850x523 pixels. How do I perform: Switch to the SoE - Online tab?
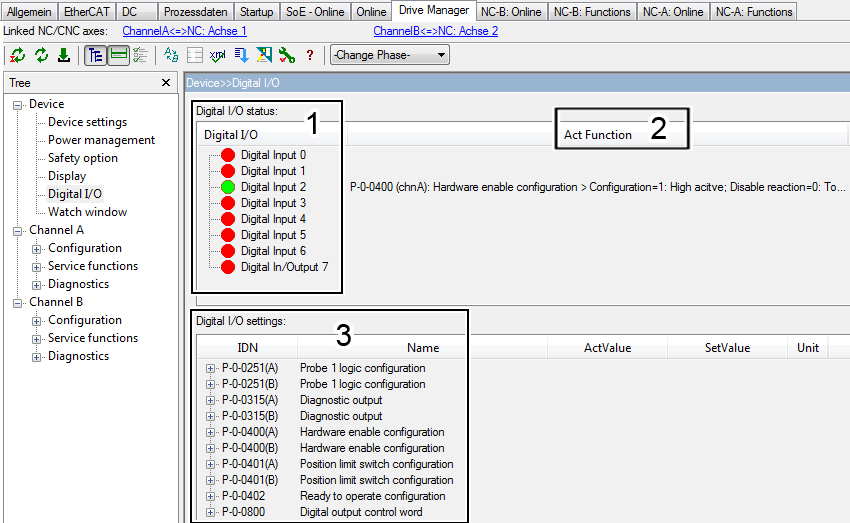point(315,12)
